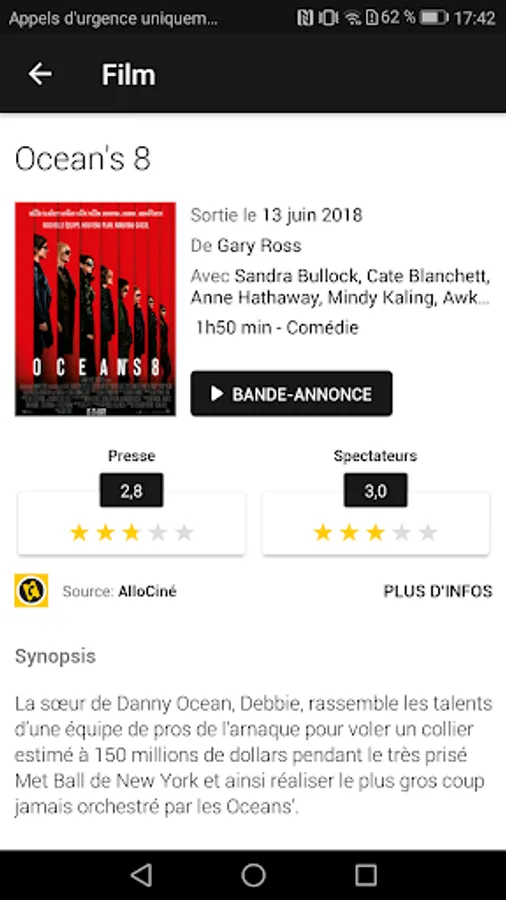The image size is (506, 900).
Task: Play the Bande-Annonce trailer
Action: point(291,393)
